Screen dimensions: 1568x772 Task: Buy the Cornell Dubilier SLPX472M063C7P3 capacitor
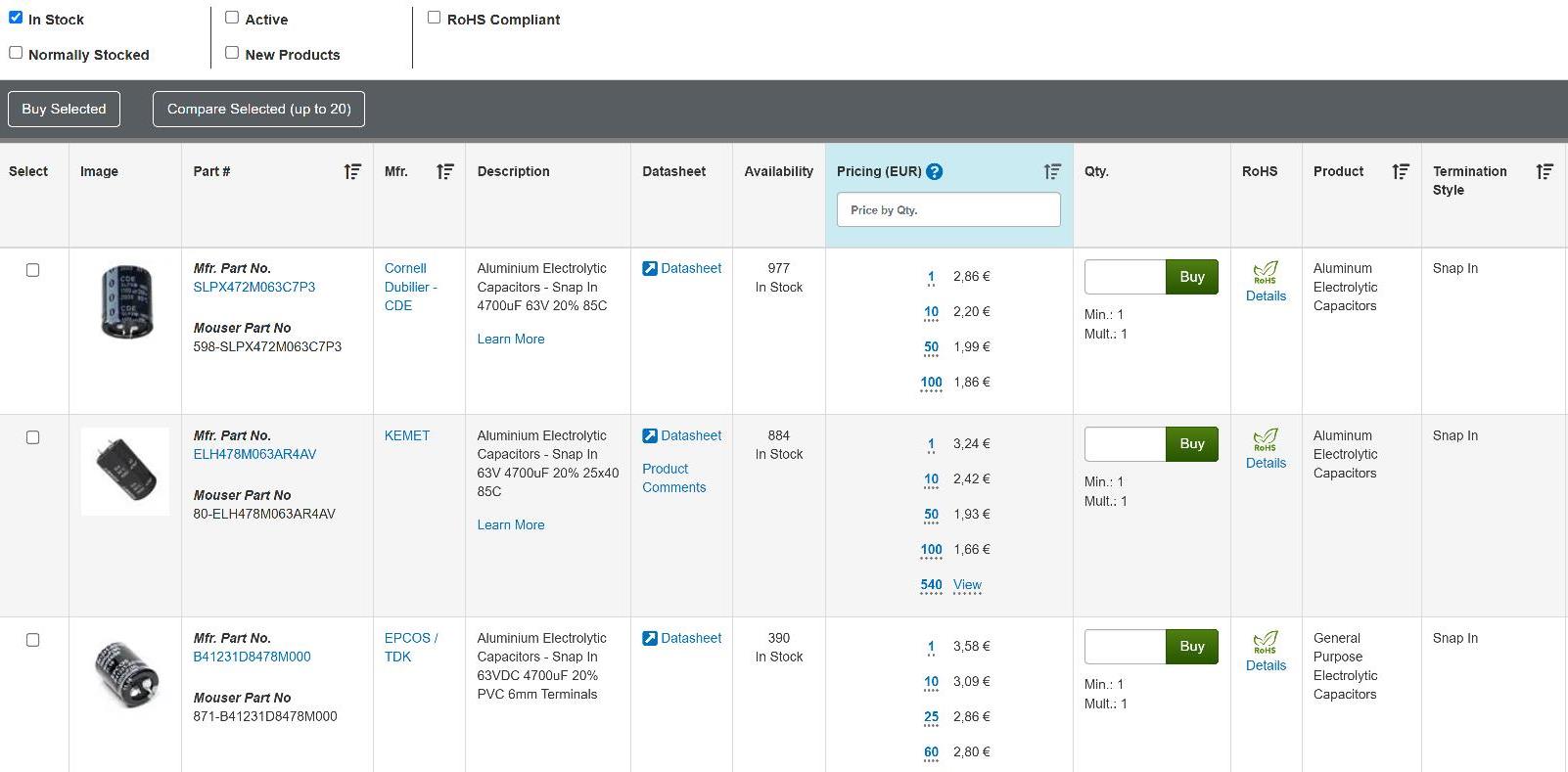coord(1191,277)
